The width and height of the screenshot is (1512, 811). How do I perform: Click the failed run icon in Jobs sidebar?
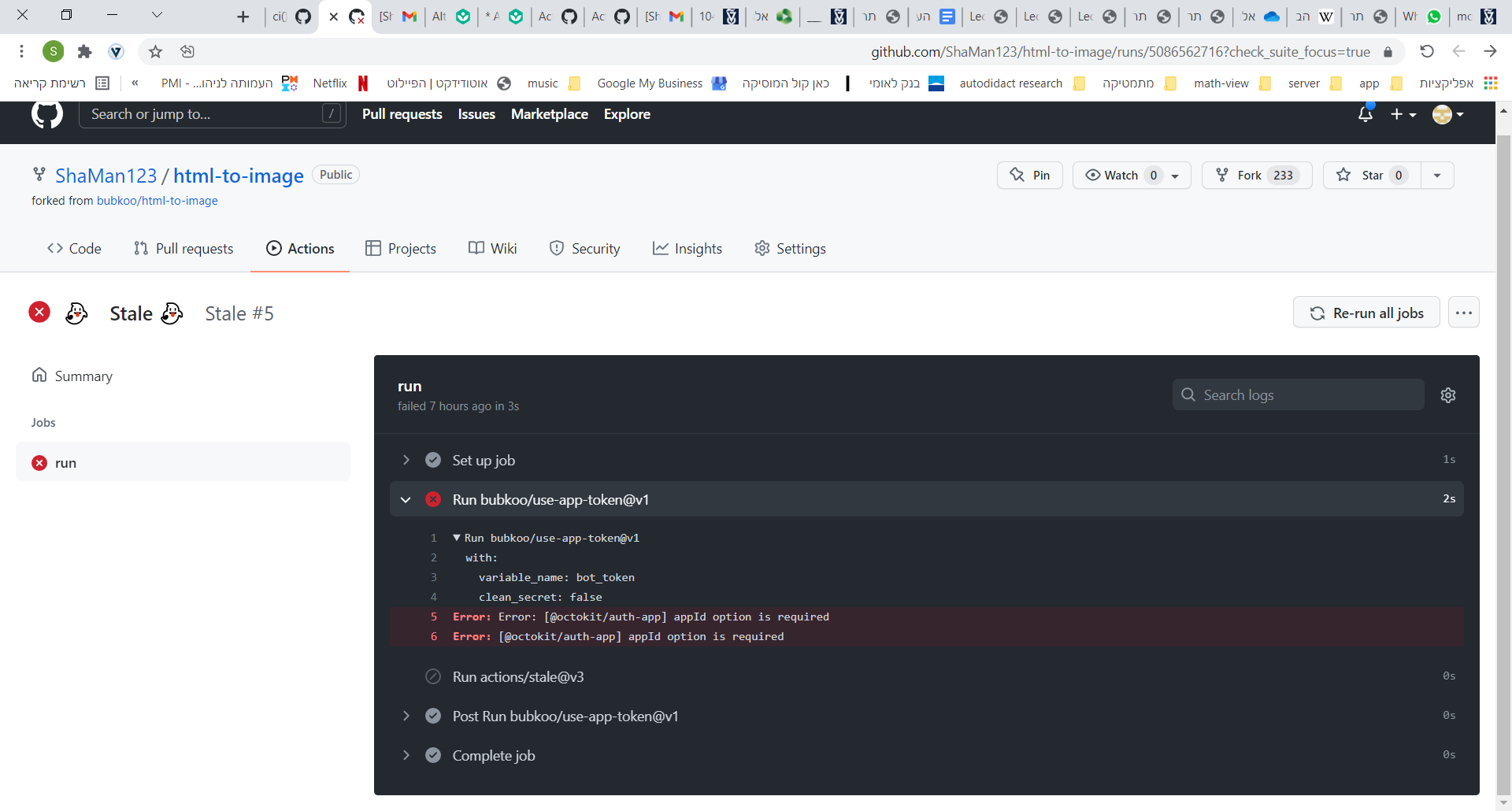click(39, 462)
